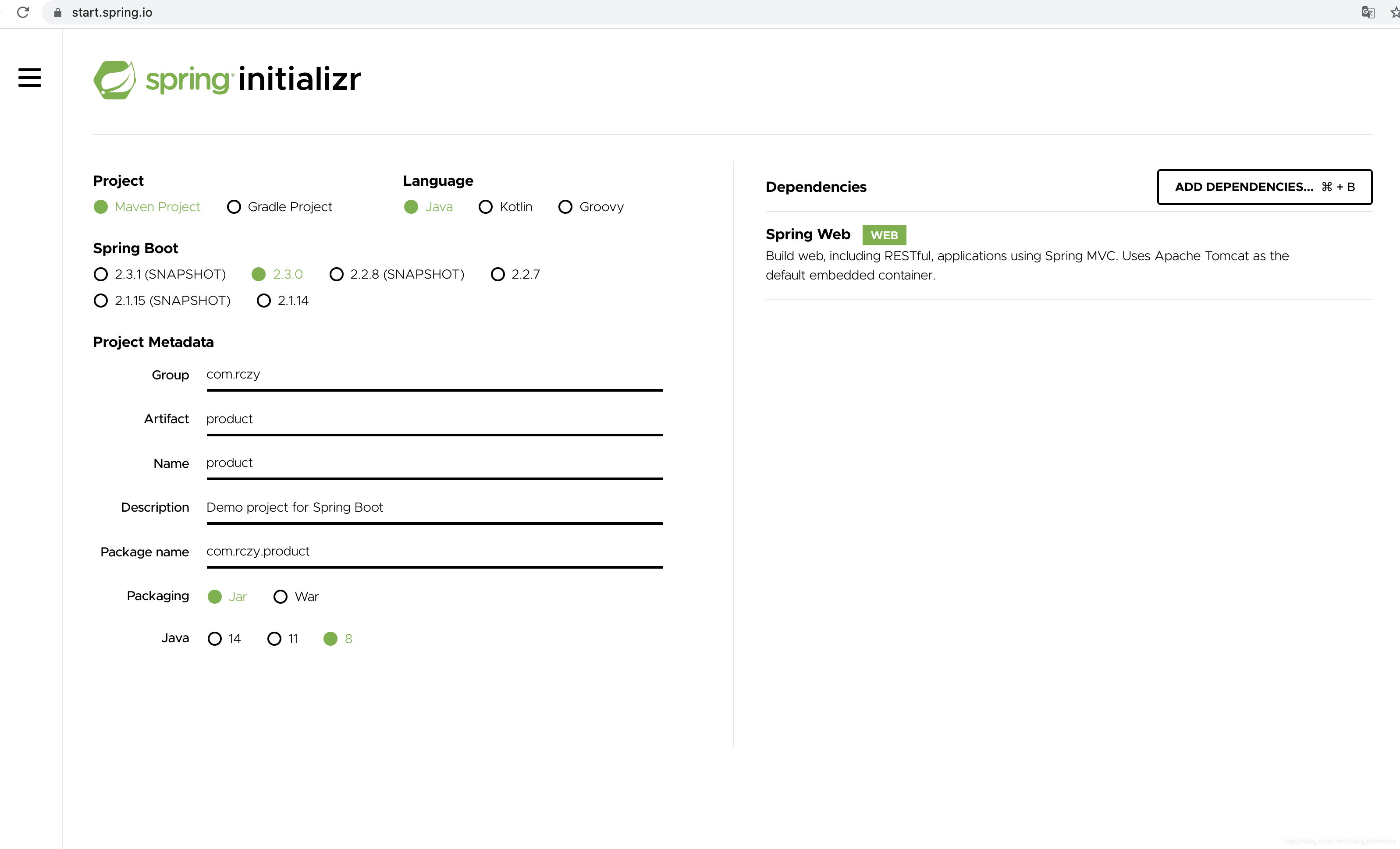Select Maven Project radio option
Screen dimensions: 1400x849
pos(147,207)
